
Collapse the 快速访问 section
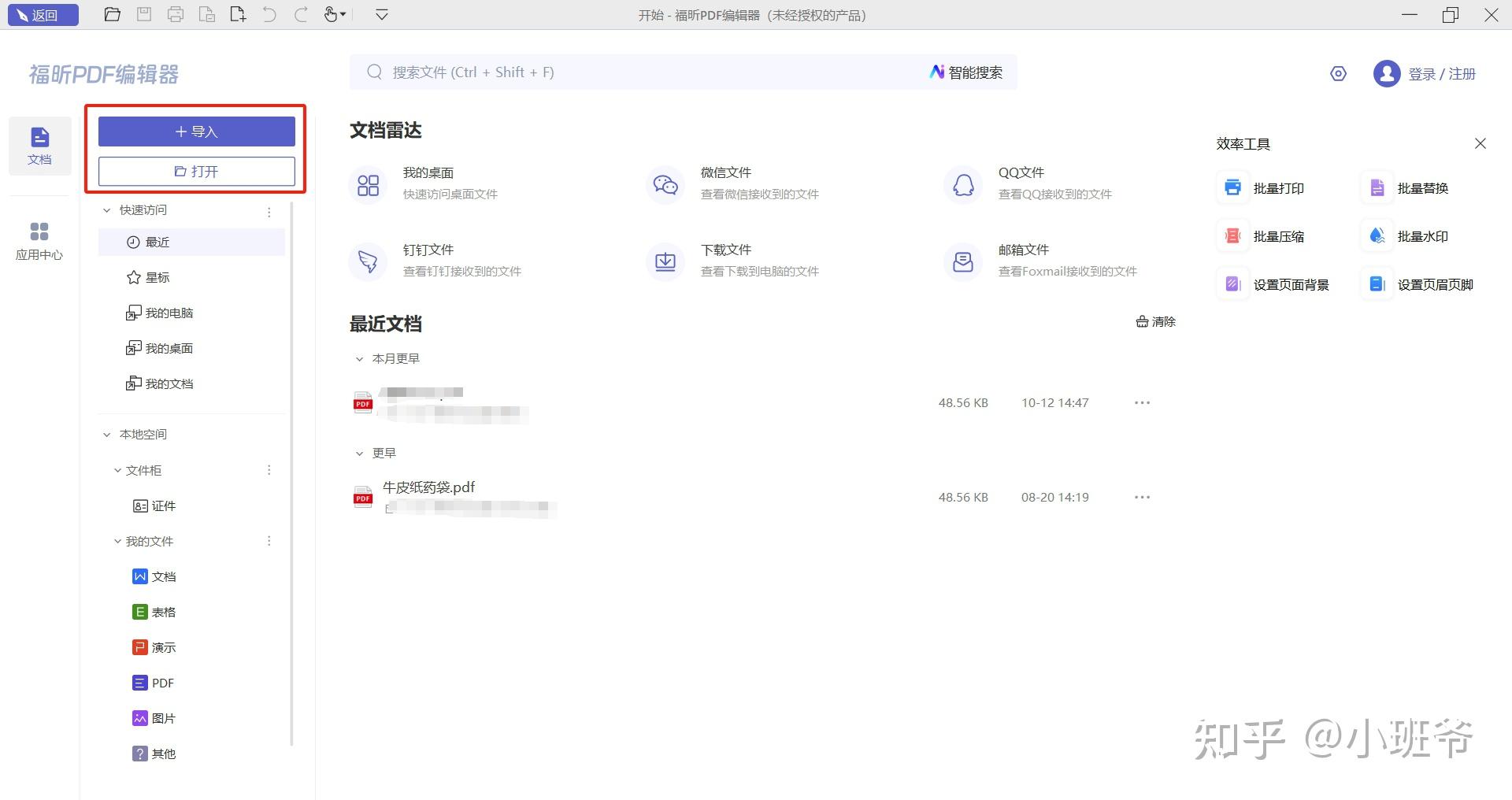point(108,210)
